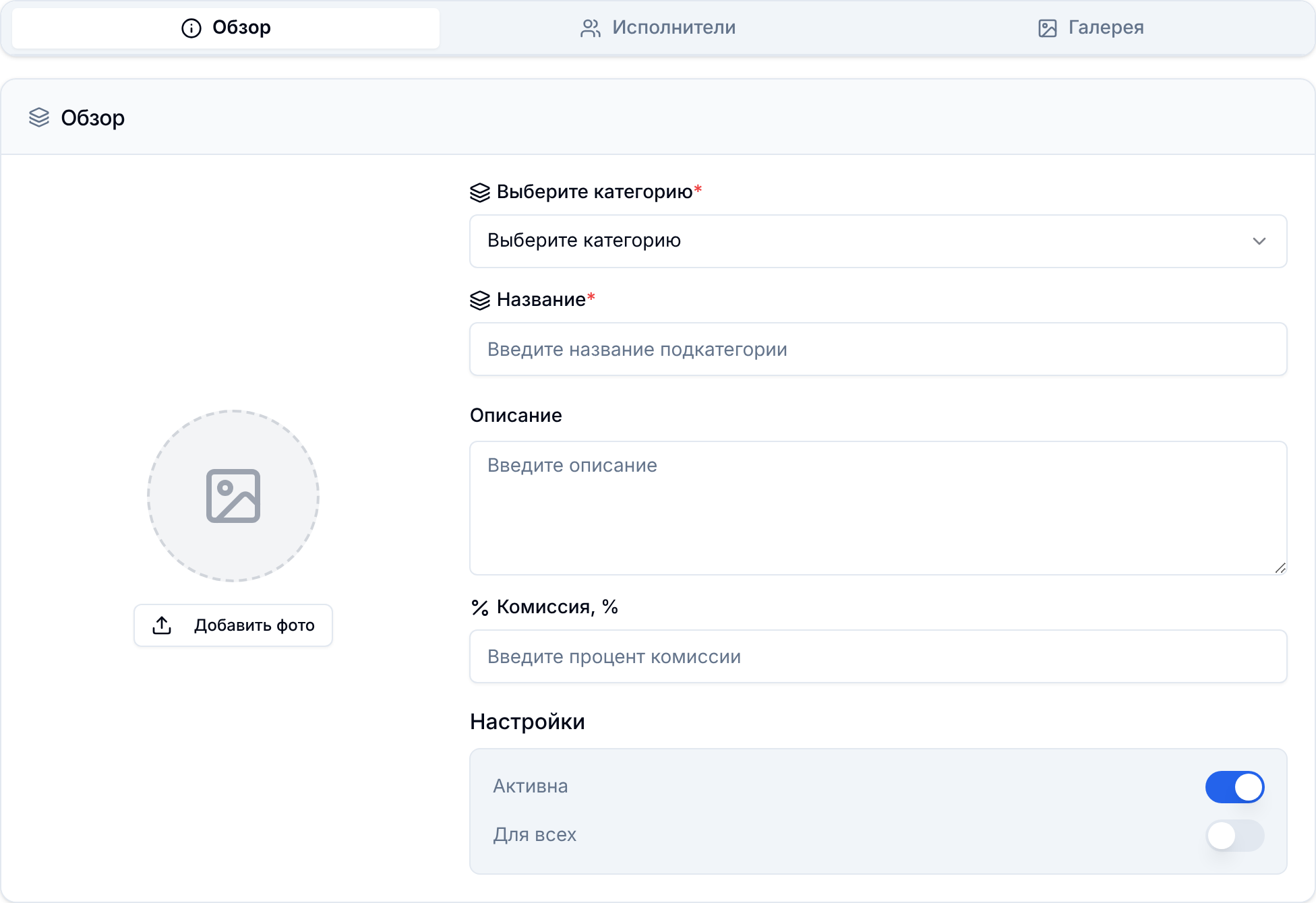Click the percent icon beside Комиссия
Viewport: 1316px width, 903px height.
point(480,607)
